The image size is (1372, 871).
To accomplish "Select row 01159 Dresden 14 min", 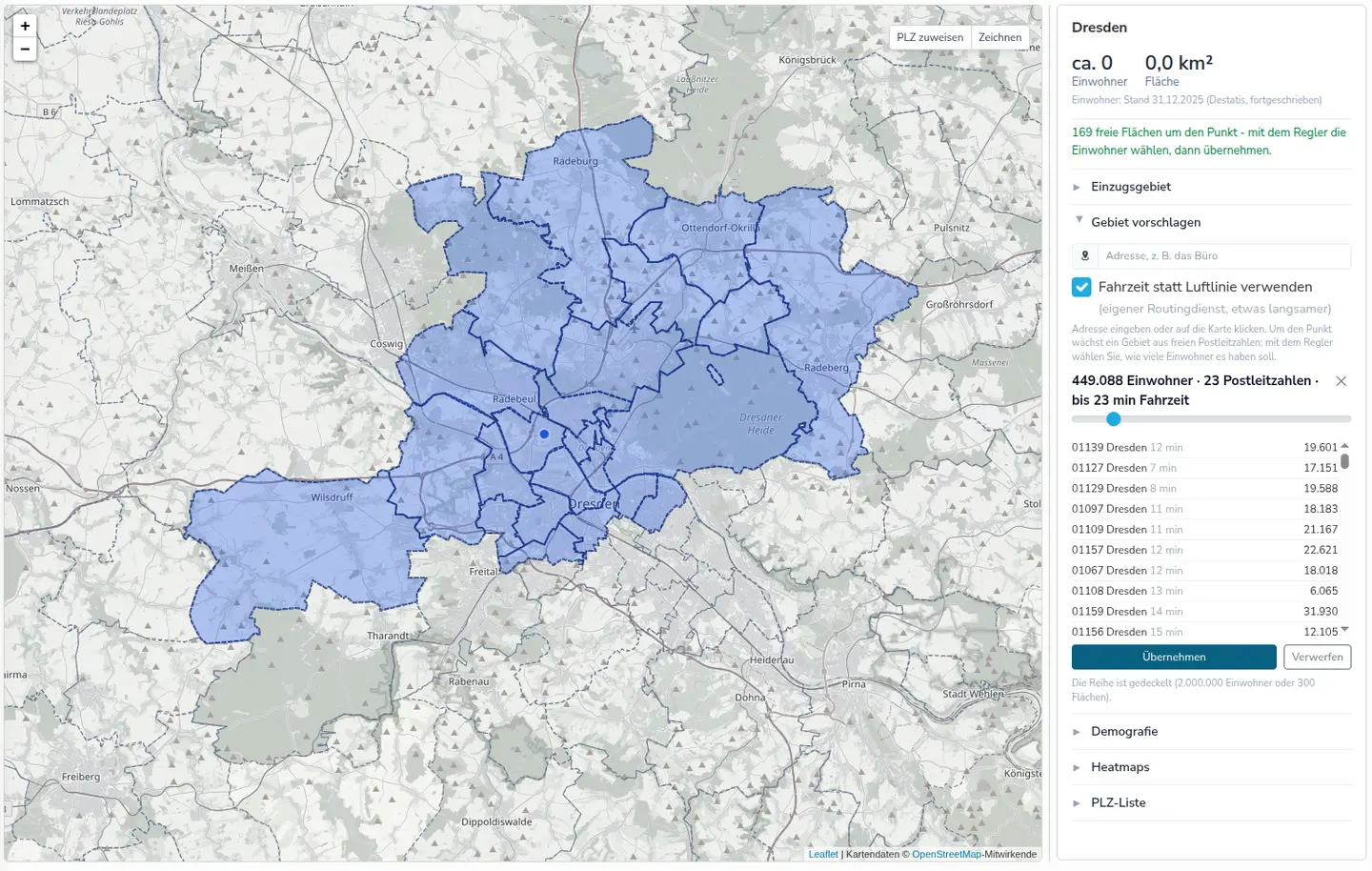I will (x=1204, y=611).
